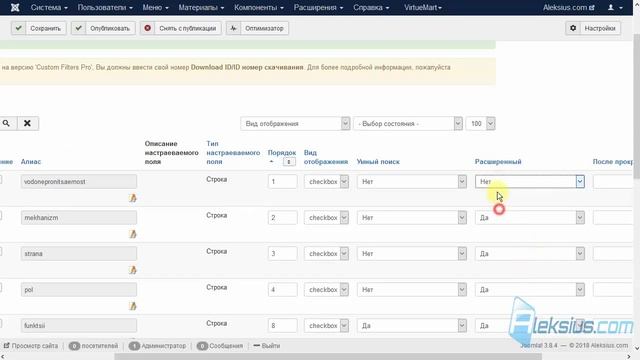Open the VirtueMart menu

coord(423,7)
